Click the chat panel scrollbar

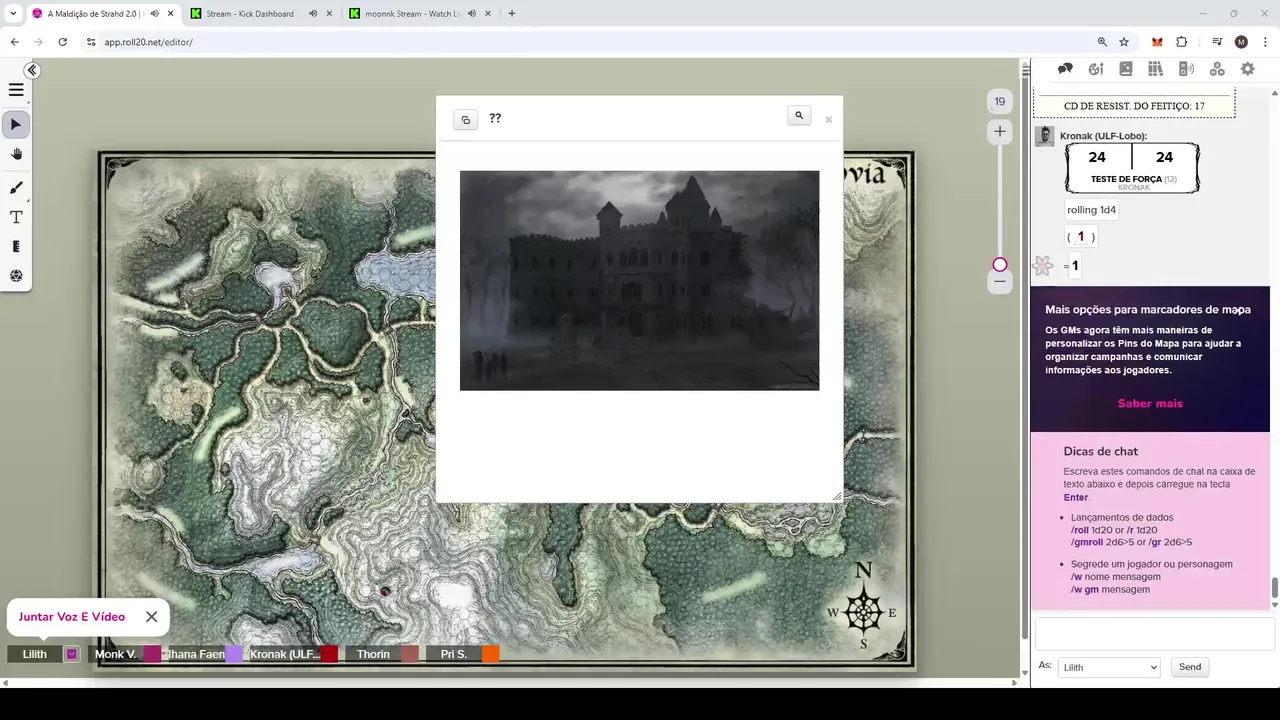(x=1275, y=589)
